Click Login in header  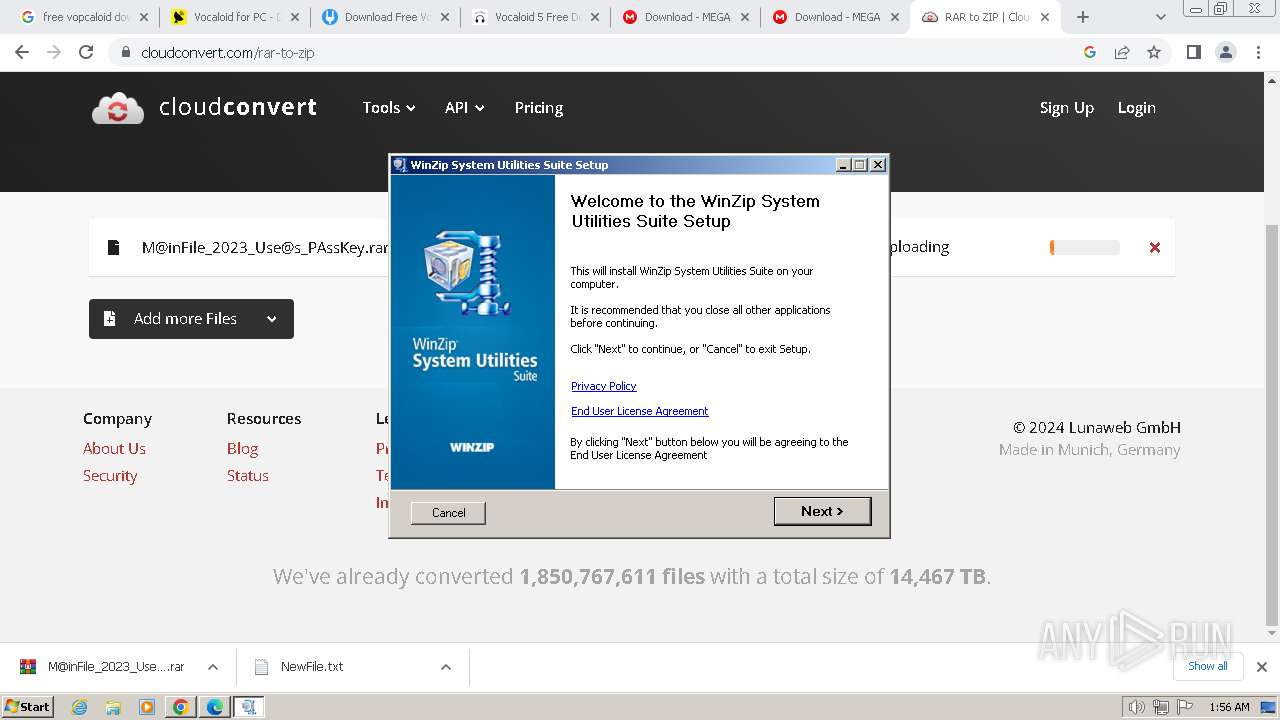(1136, 108)
